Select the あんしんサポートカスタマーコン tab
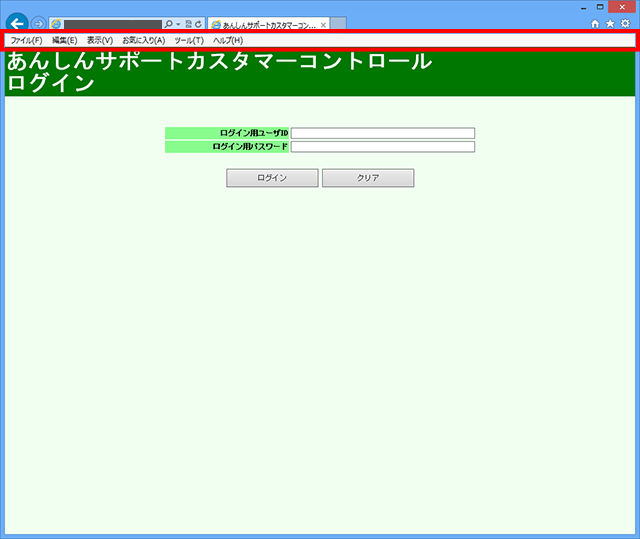This screenshot has width=640, height=539. click(x=269, y=25)
